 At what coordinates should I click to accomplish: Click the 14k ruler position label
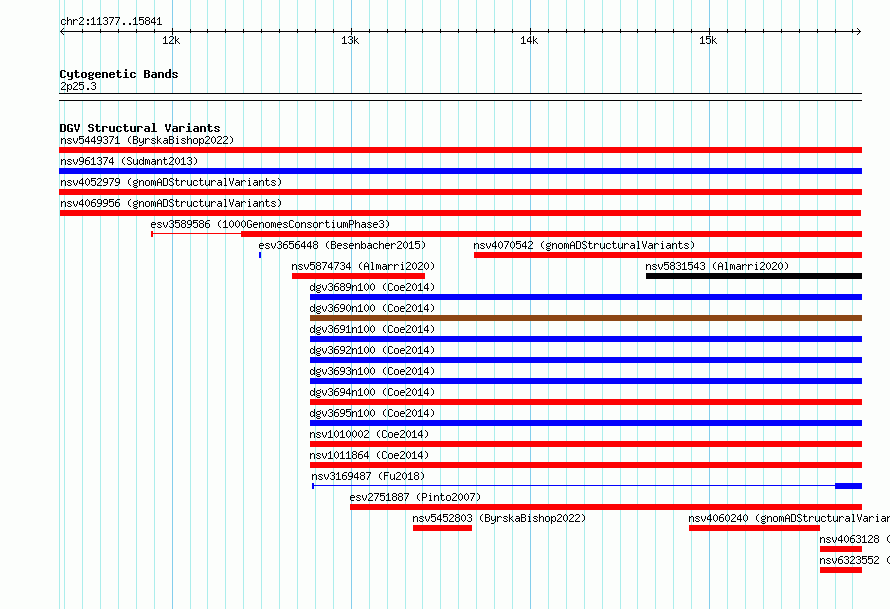[x=529, y=40]
